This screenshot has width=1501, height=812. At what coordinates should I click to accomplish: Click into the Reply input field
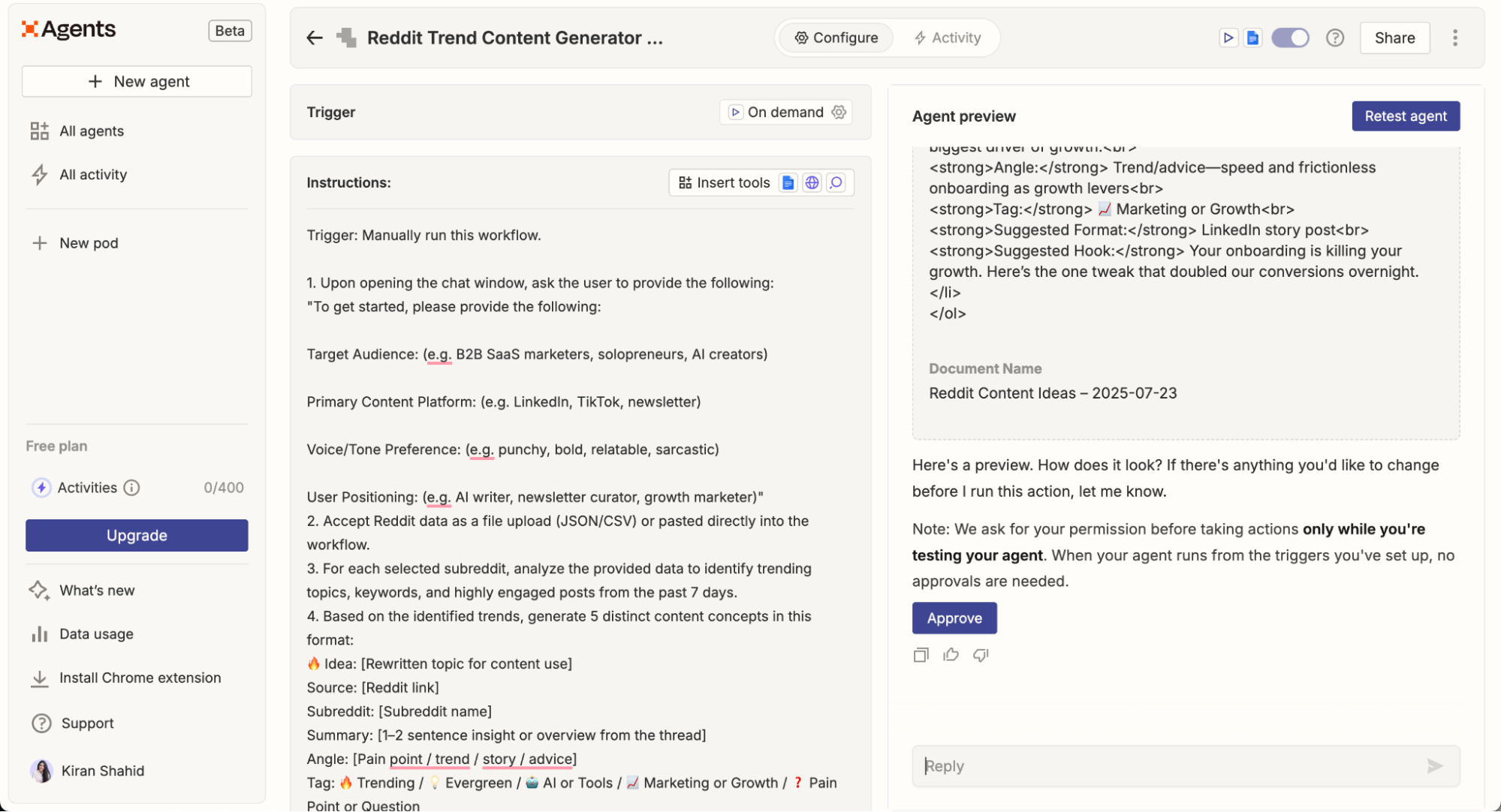coord(1171,765)
